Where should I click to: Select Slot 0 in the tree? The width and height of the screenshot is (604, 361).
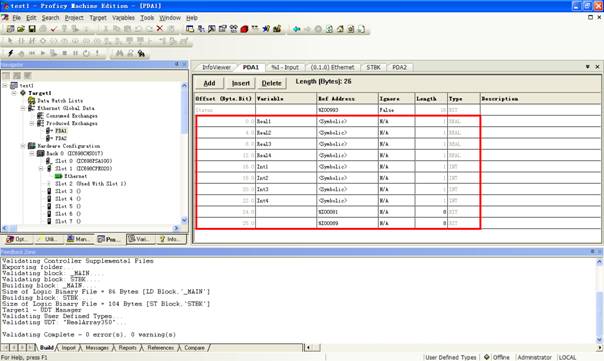click(x=83, y=161)
